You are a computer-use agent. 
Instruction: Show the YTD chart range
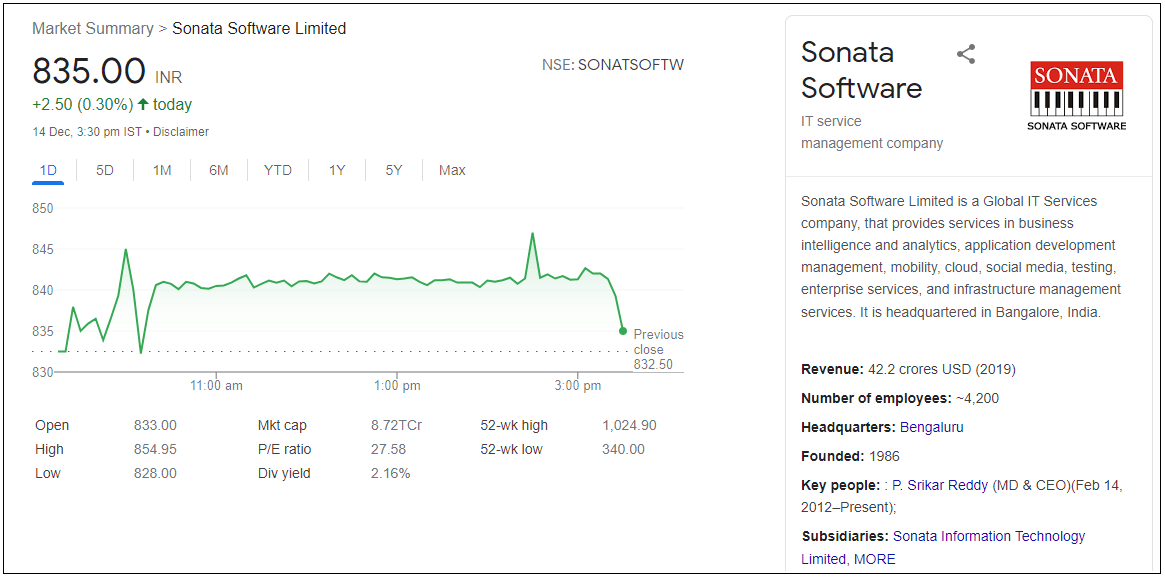[x=278, y=170]
